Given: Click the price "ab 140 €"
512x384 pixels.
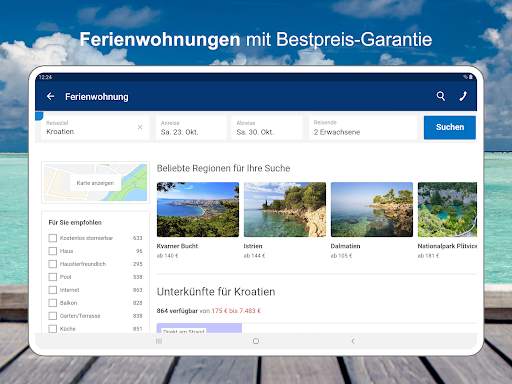Looking at the screenshot, I should [167, 256].
